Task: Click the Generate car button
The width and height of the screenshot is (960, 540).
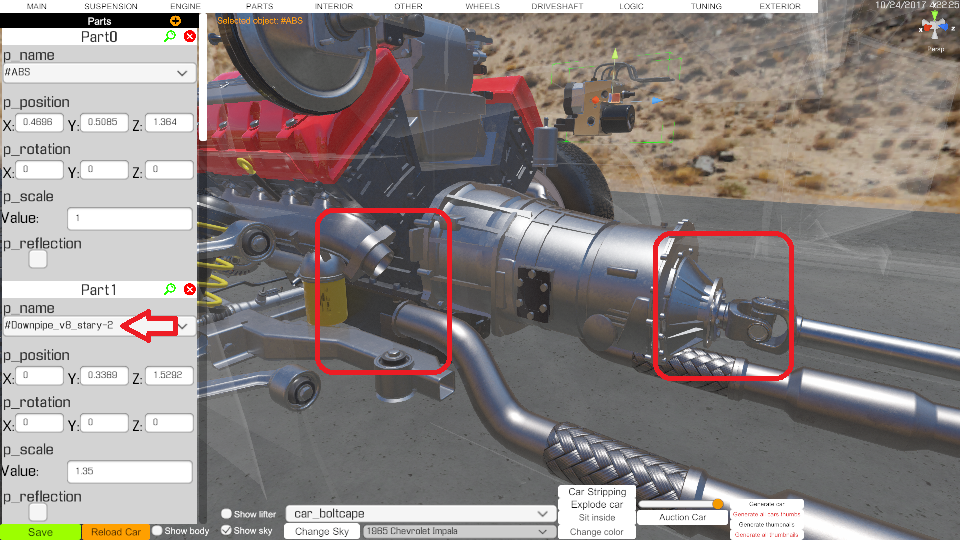Action: tap(767, 504)
